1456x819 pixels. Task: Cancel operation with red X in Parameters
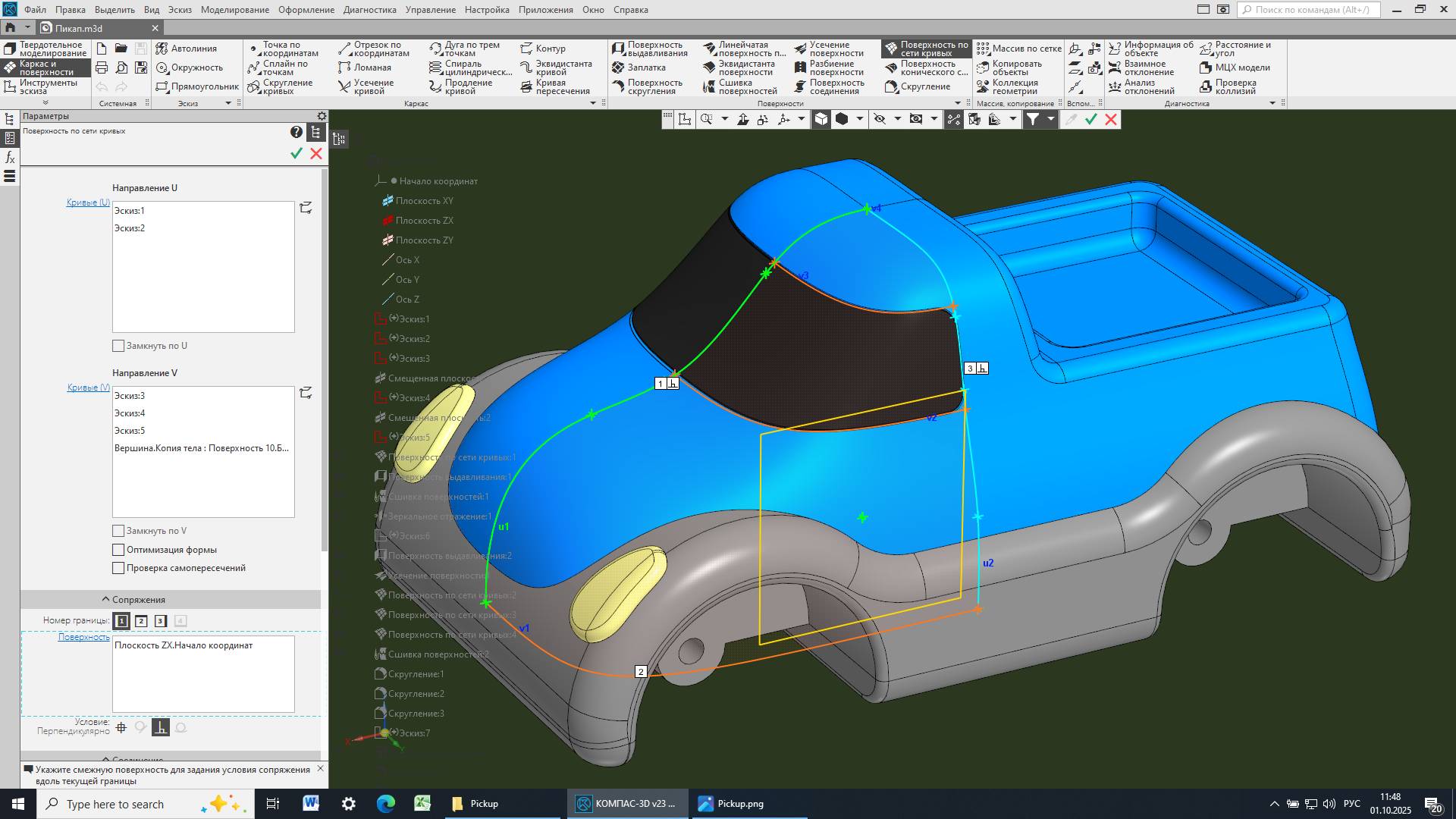click(316, 153)
